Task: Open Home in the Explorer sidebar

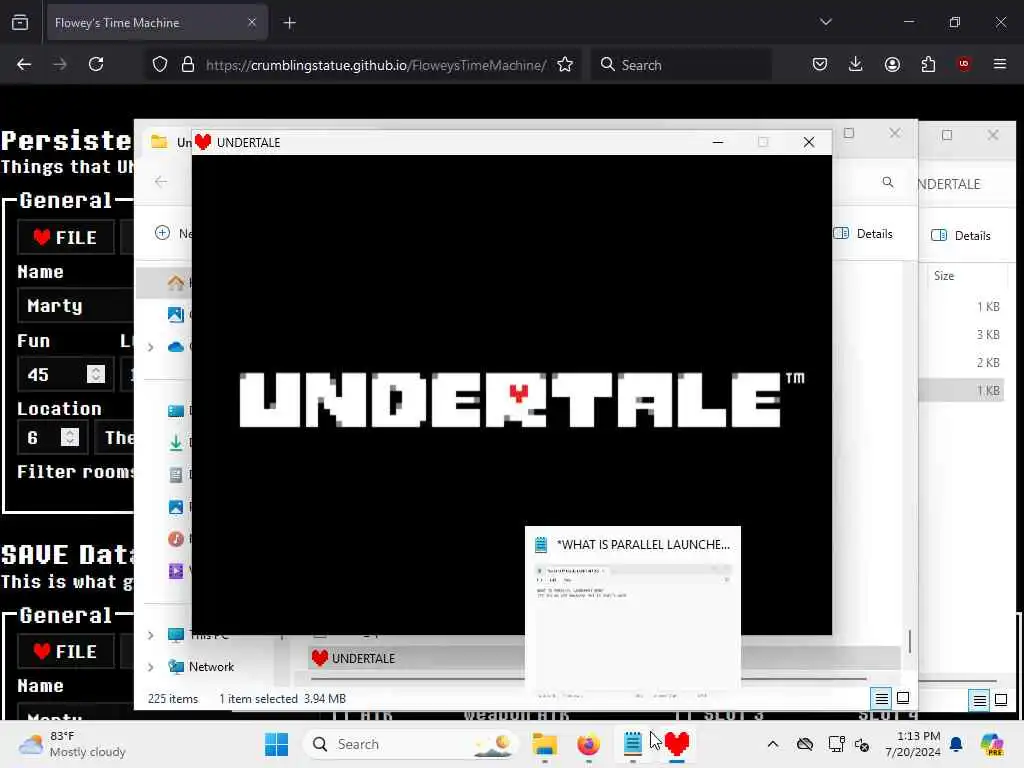Action: tap(176, 283)
